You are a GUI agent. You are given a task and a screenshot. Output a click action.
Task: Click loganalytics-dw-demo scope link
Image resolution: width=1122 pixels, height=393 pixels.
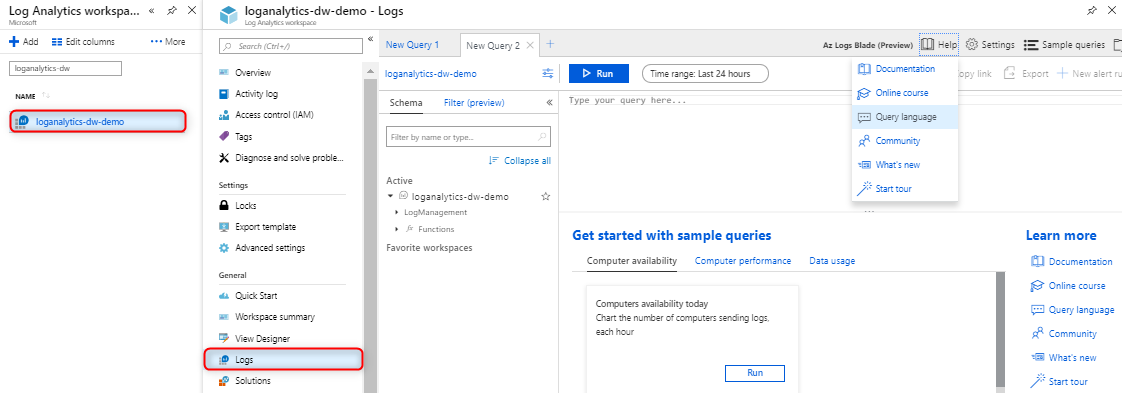431,73
